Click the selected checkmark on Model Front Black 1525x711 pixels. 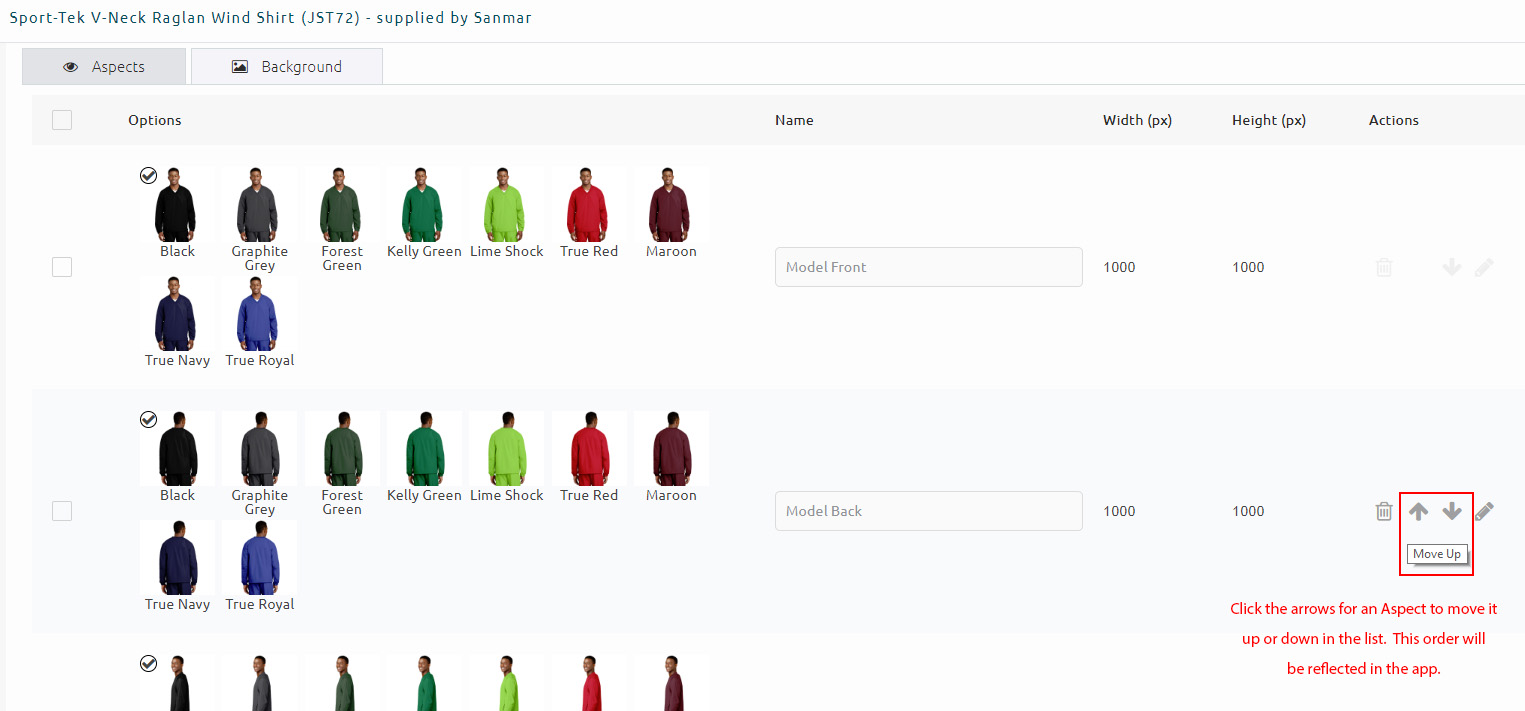148,176
